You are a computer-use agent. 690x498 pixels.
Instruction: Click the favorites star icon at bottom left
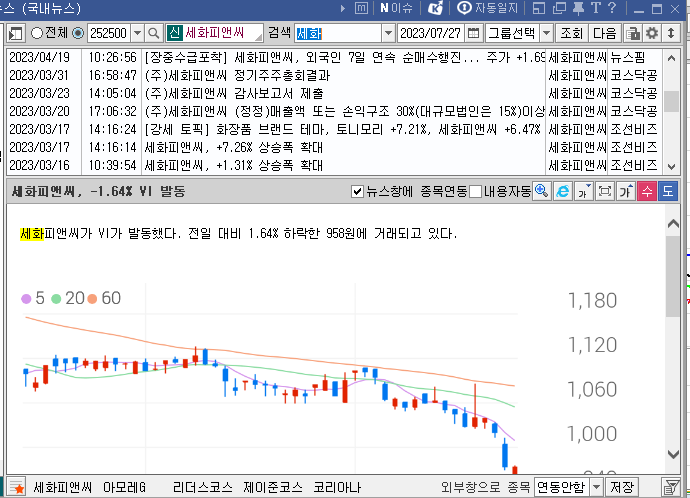point(18,487)
